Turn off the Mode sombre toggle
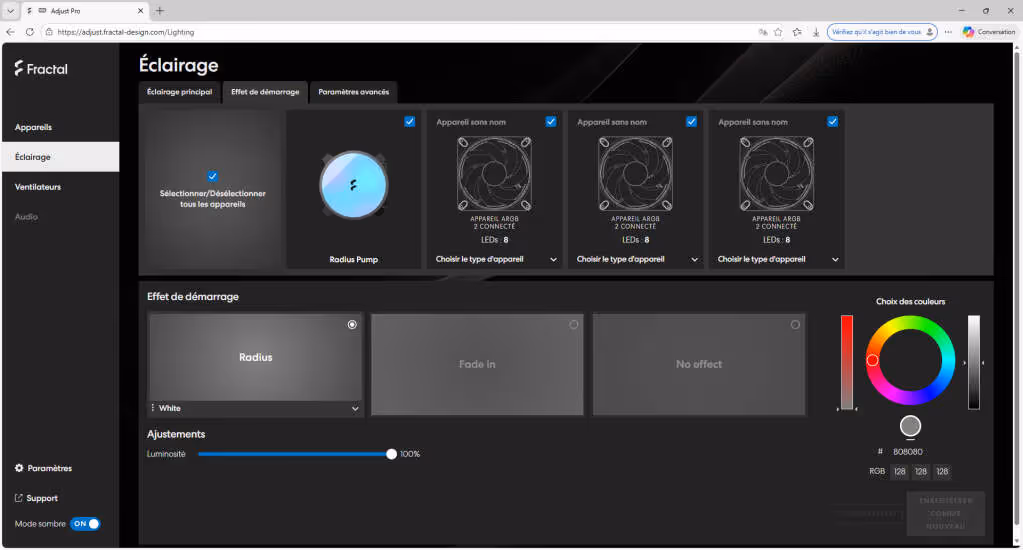The height and width of the screenshot is (550, 1023). (x=85, y=523)
